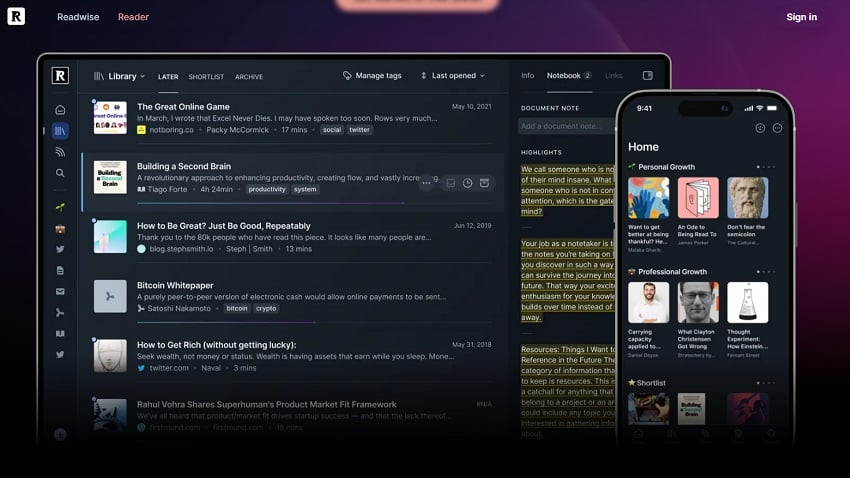
Task: Open the dots menu beside Personal Growth
Action: click(766, 167)
